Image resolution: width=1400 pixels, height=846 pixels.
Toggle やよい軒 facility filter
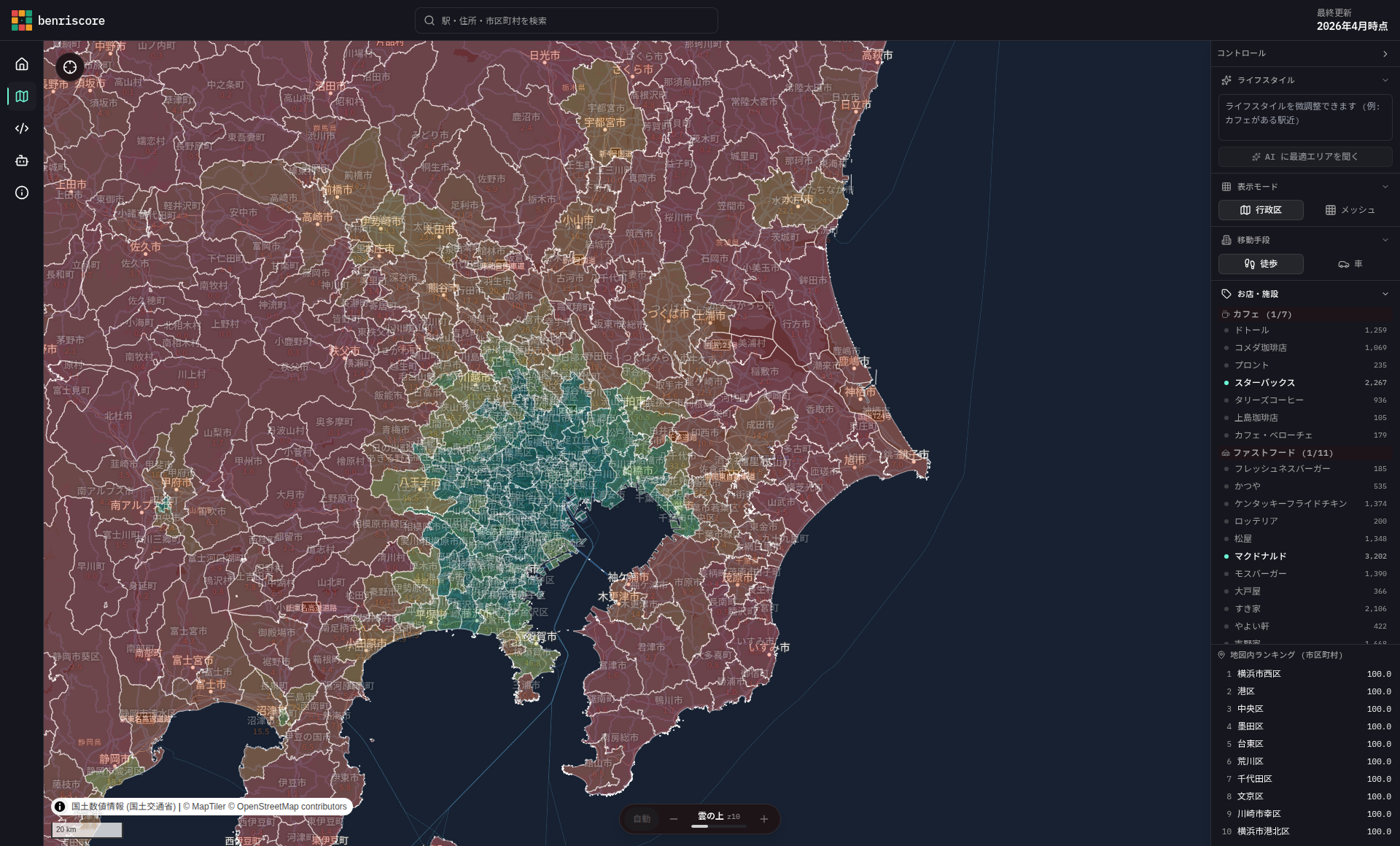tap(1305, 626)
